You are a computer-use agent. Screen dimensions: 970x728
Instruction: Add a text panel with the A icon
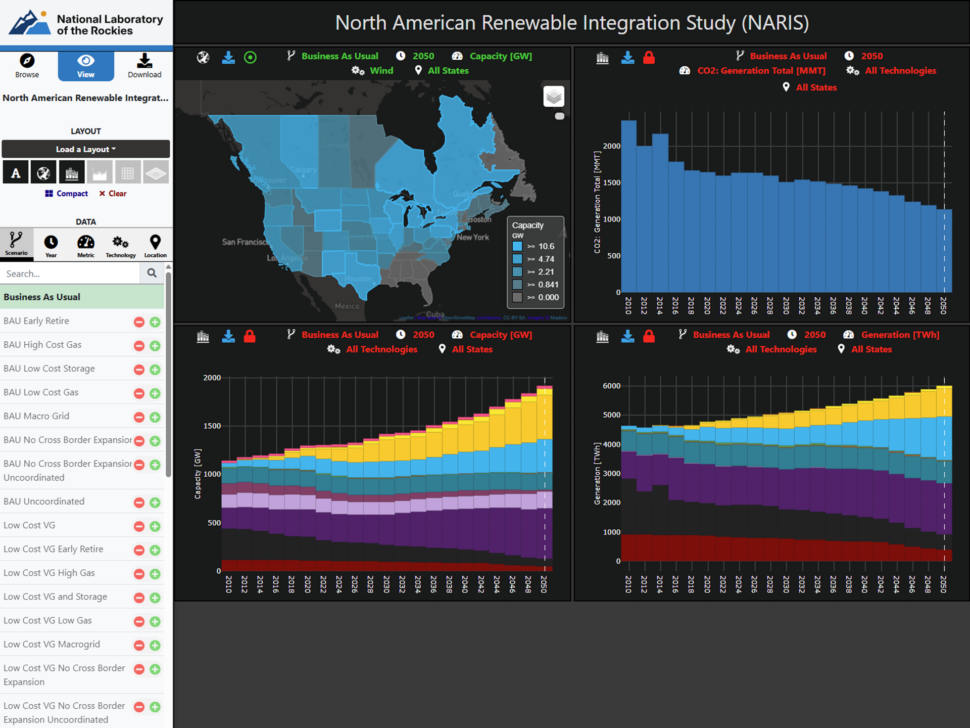coord(15,173)
